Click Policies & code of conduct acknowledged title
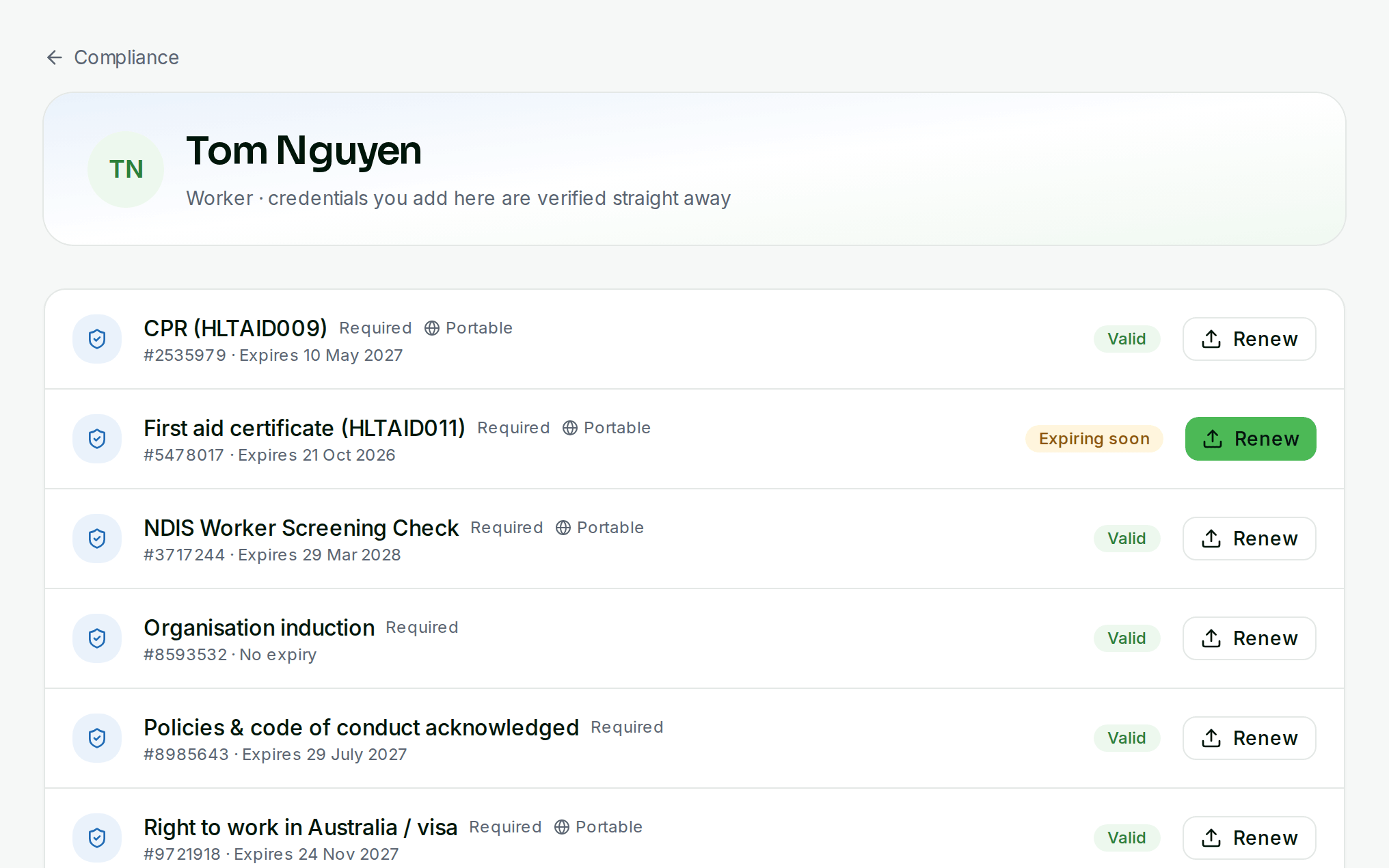The width and height of the screenshot is (1389, 868). [361, 727]
